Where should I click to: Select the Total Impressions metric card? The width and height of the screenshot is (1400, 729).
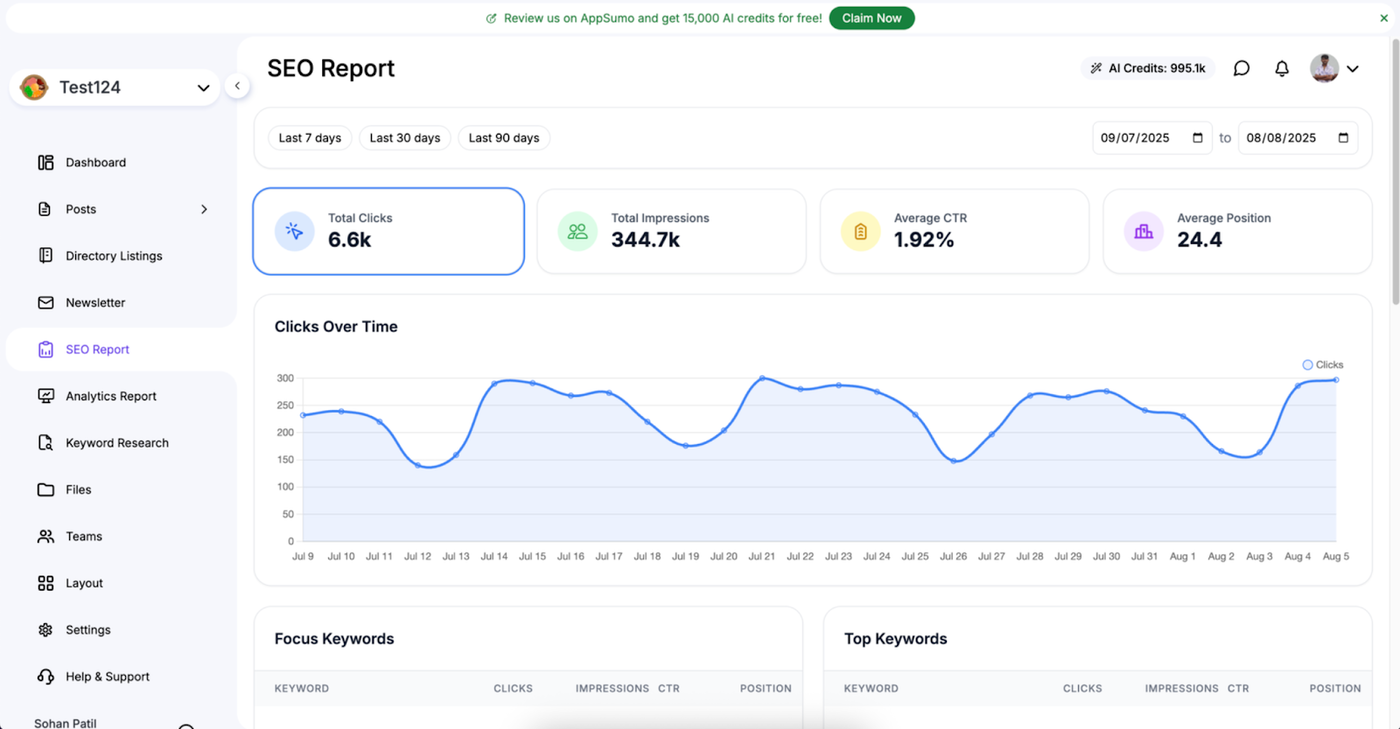pyautogui.click(x=671, y=231)
